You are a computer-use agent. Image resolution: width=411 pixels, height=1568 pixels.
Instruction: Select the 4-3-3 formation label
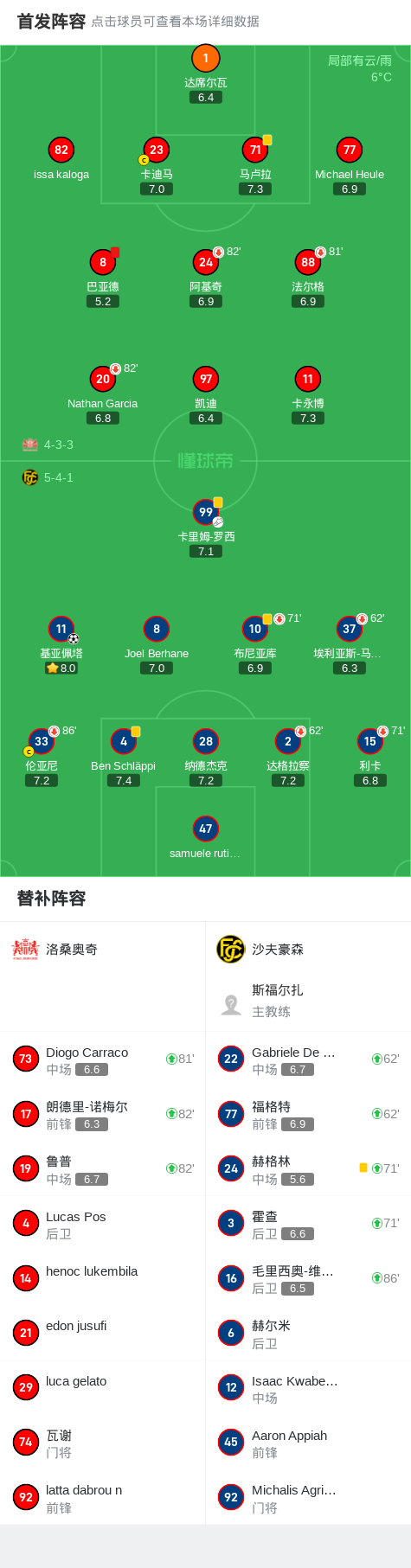point(59,445)
